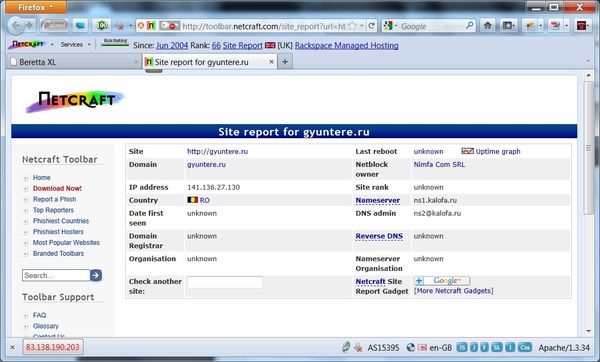600x362 pixels.
Task: Close the status bar add-on with X
Action: 12,347
